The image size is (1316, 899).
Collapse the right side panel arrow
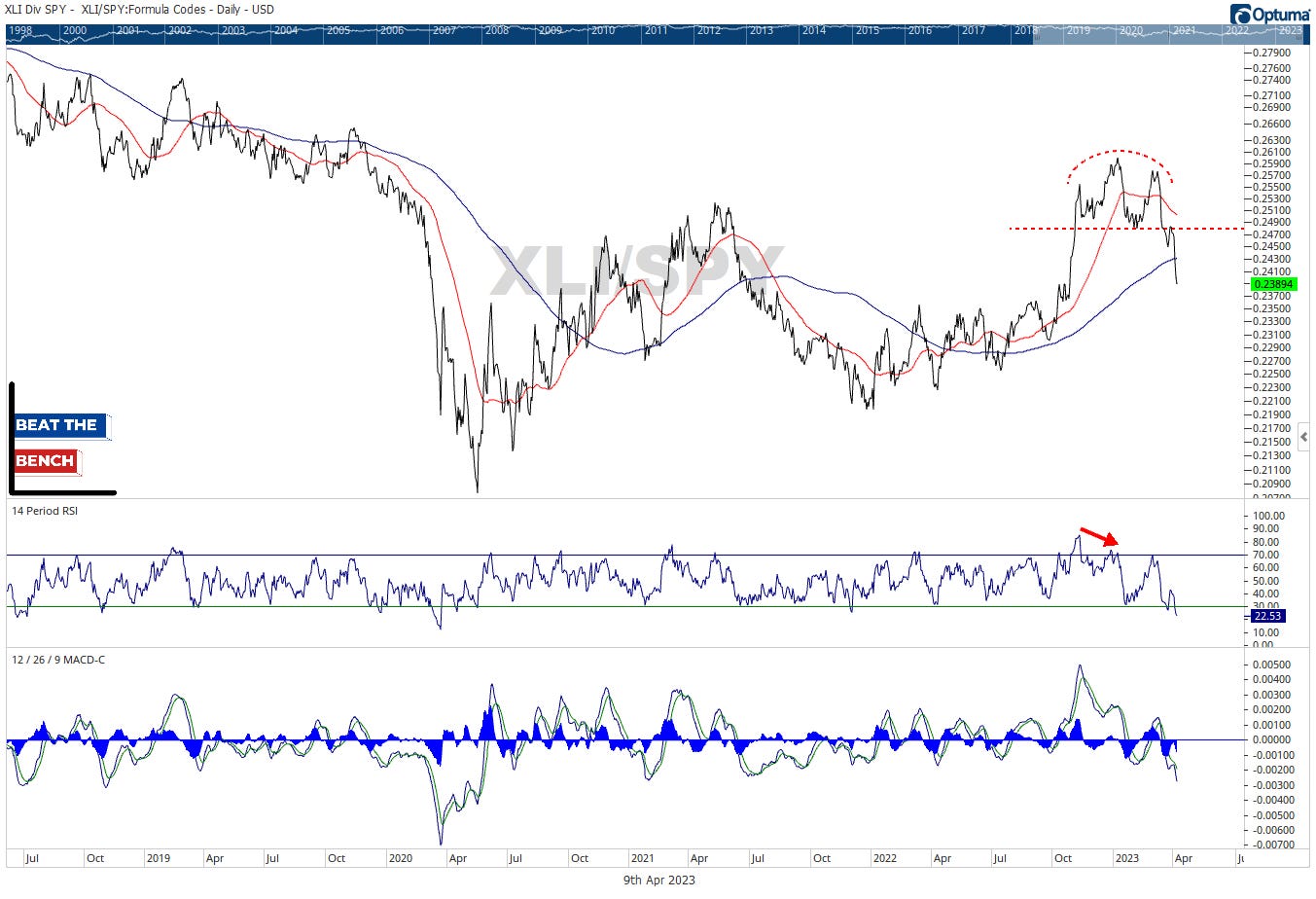1304,436
